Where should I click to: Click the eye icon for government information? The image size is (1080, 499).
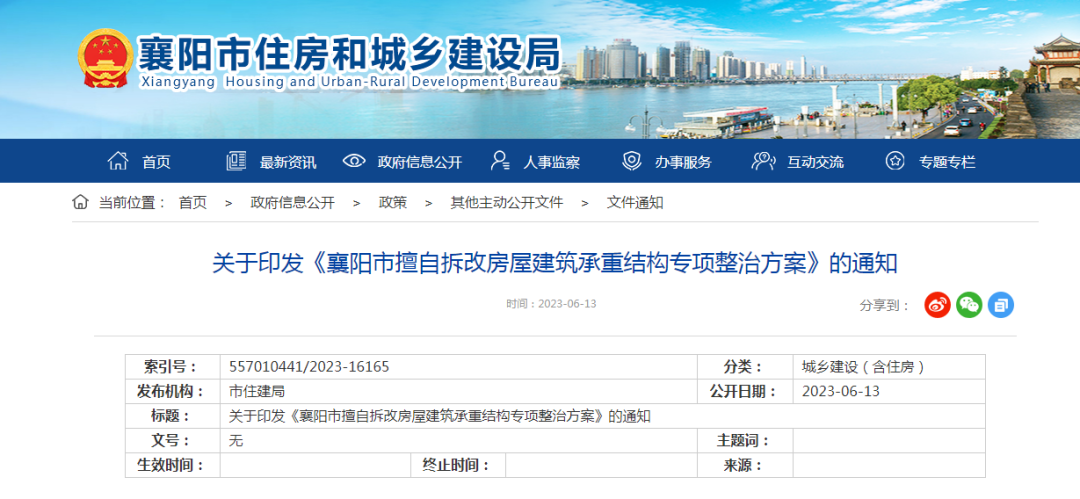[354, 161]
